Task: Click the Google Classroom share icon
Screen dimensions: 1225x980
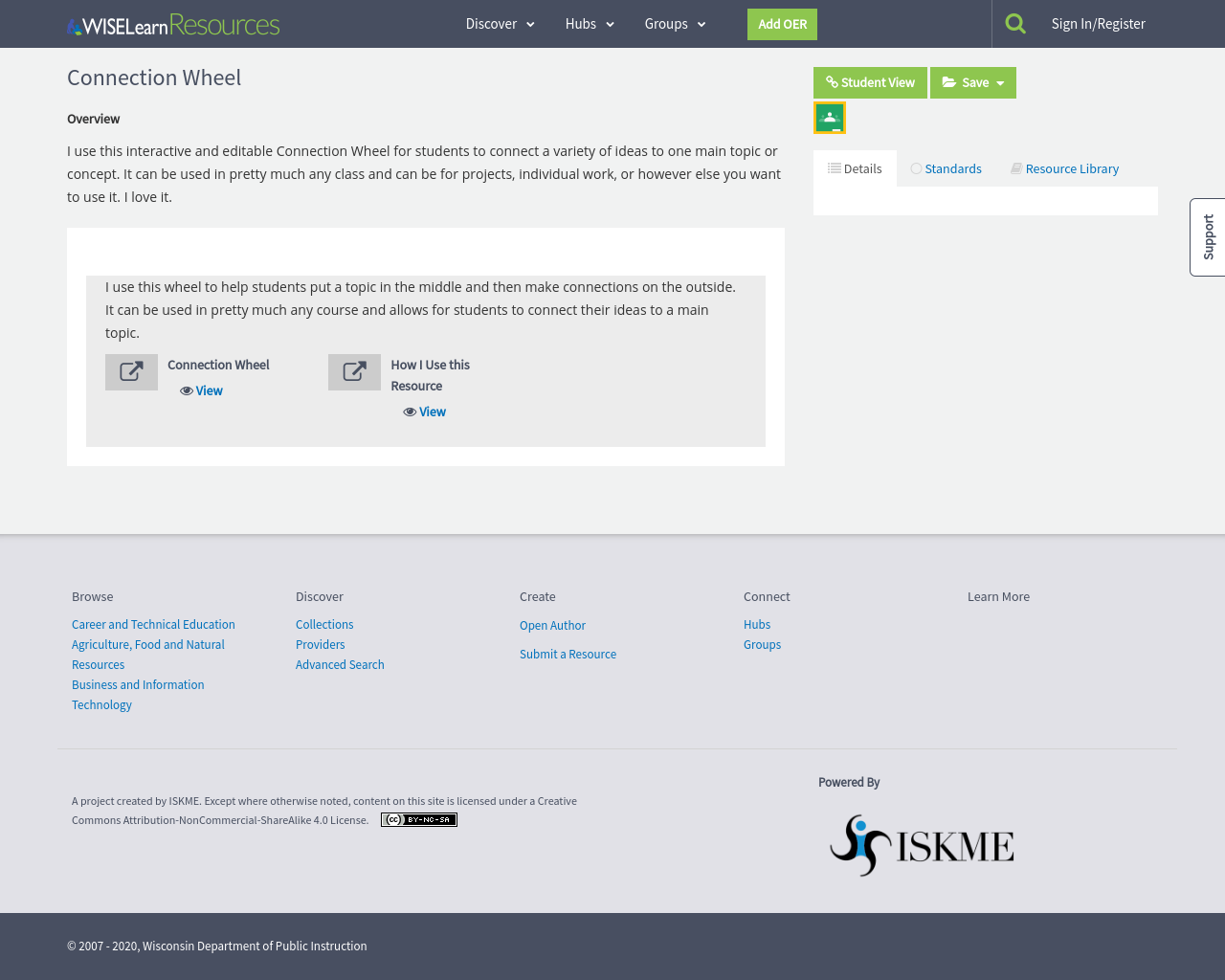Action: point(830,118)
